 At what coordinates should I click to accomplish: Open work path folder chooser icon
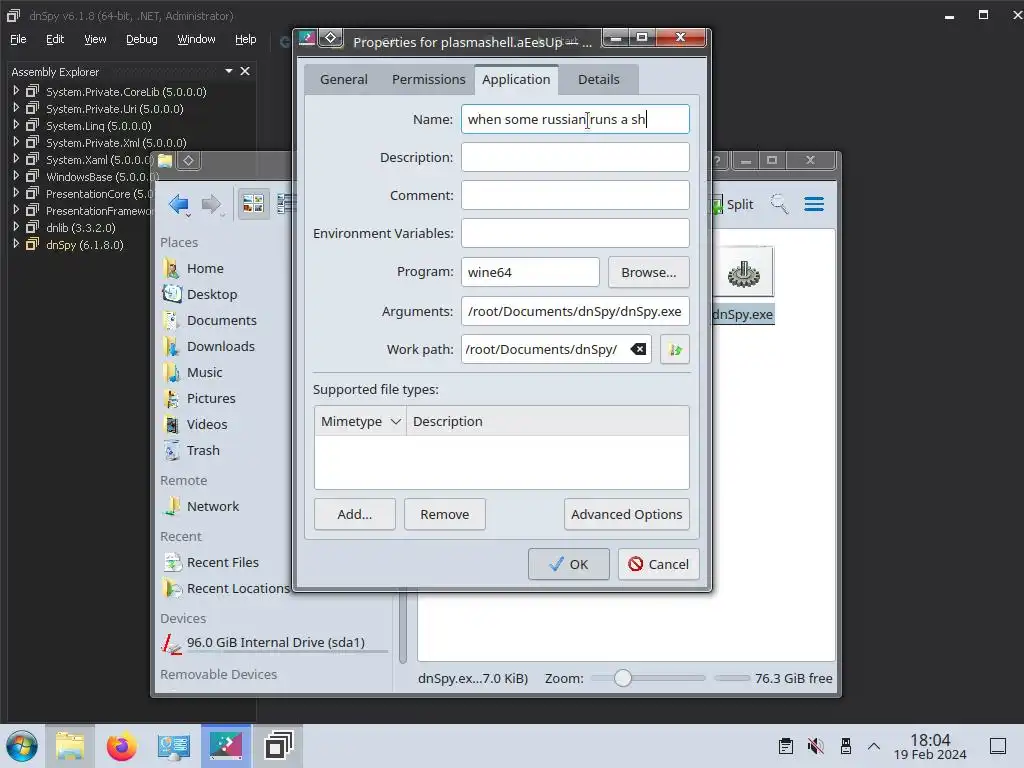click(675, 349)
